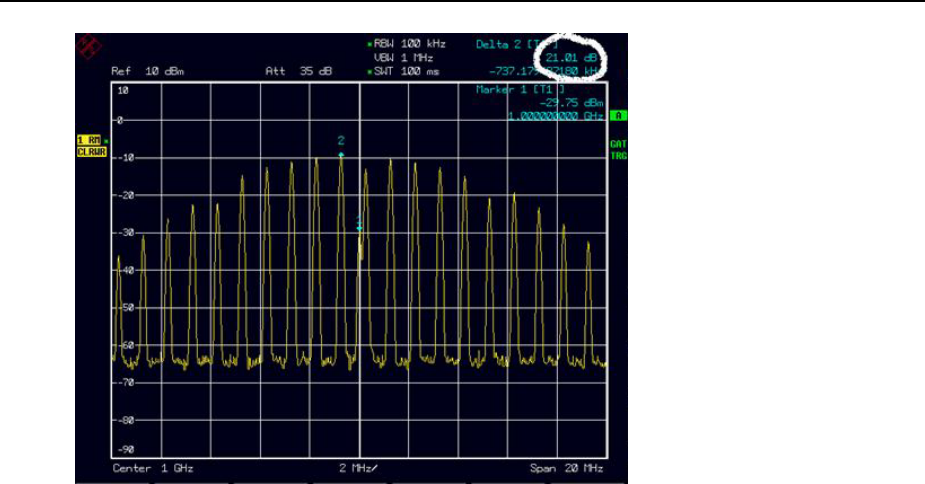Screen dimensions: 925x484
Task: Click the Rohde & Schwarz logo icon
Action: (x=89, y=47)
